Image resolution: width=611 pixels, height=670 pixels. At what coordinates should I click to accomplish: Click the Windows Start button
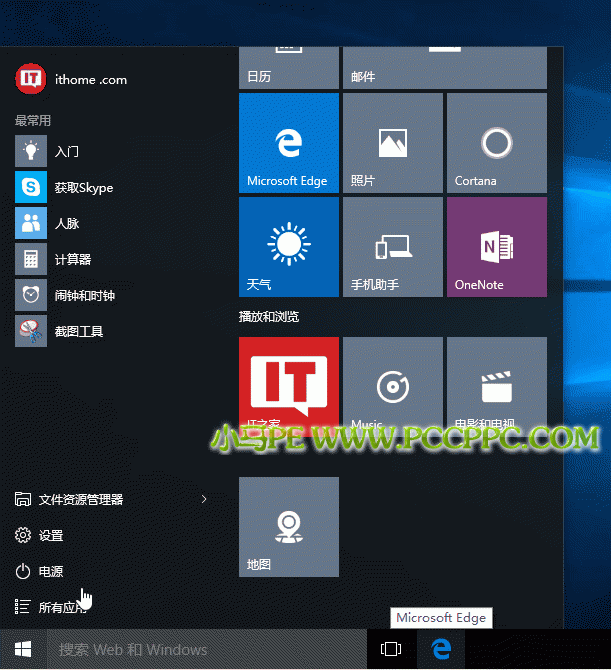tap(23, 649)
